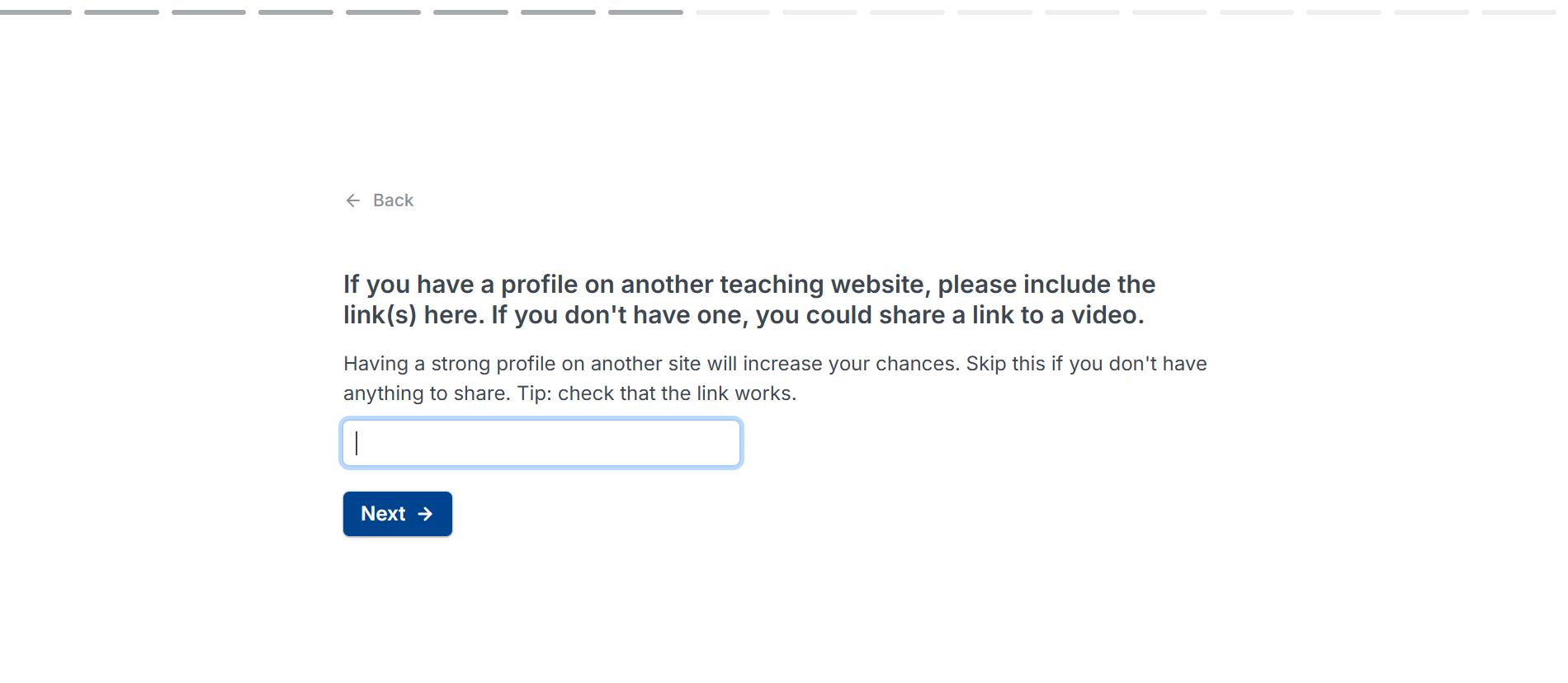Viewport: 1568px width, 683px height.
Task: Click the fifth filled segment of progress bar
Action: coord(382,12)
